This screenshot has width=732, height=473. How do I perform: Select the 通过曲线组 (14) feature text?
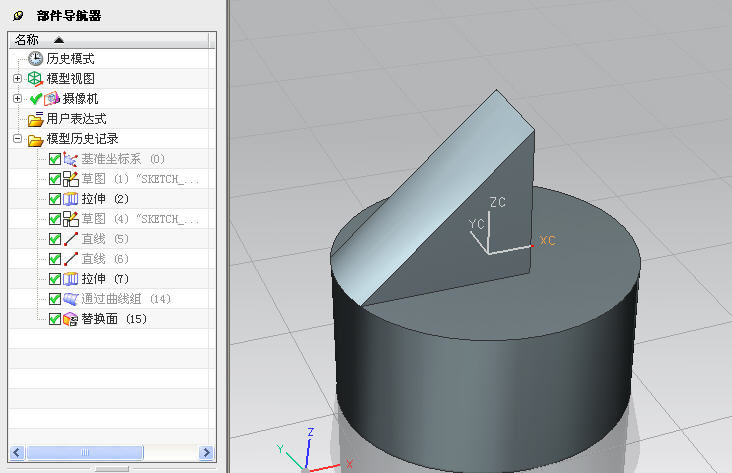[126, 299]
